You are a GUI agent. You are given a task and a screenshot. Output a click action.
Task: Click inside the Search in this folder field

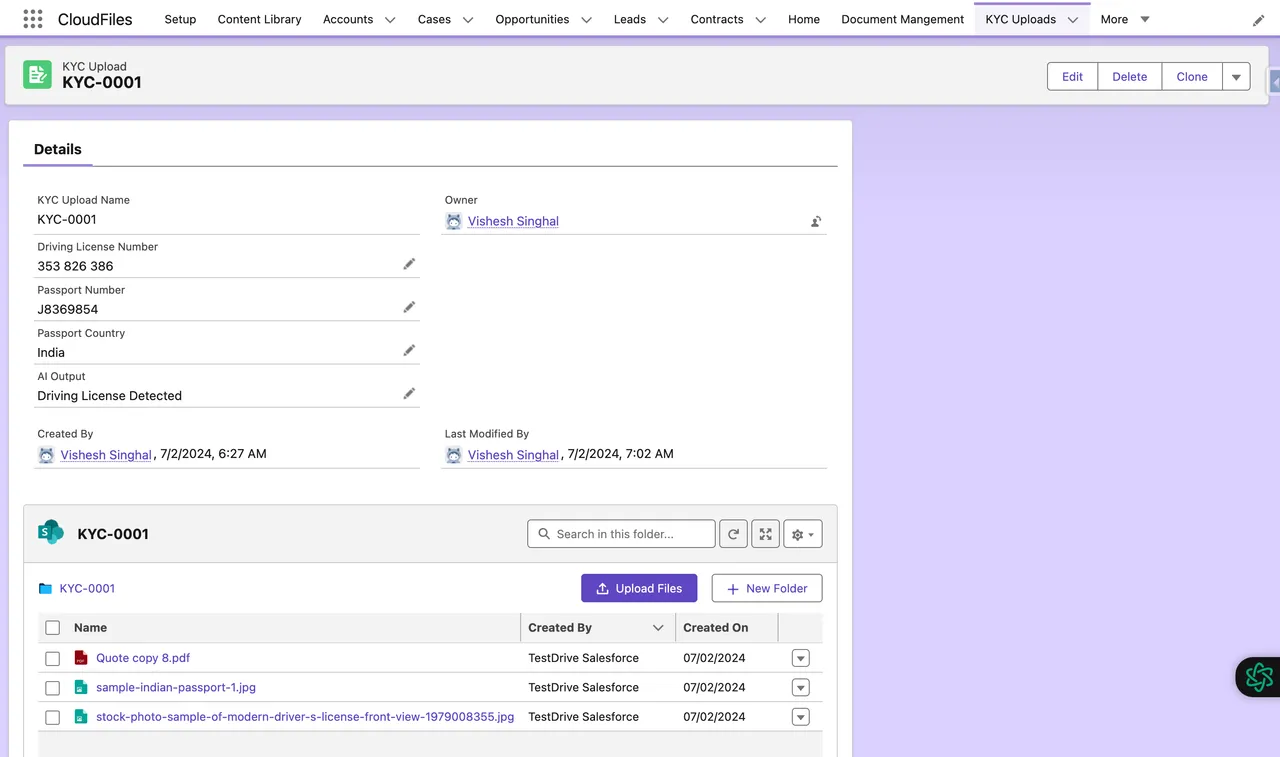coord(620,533)
